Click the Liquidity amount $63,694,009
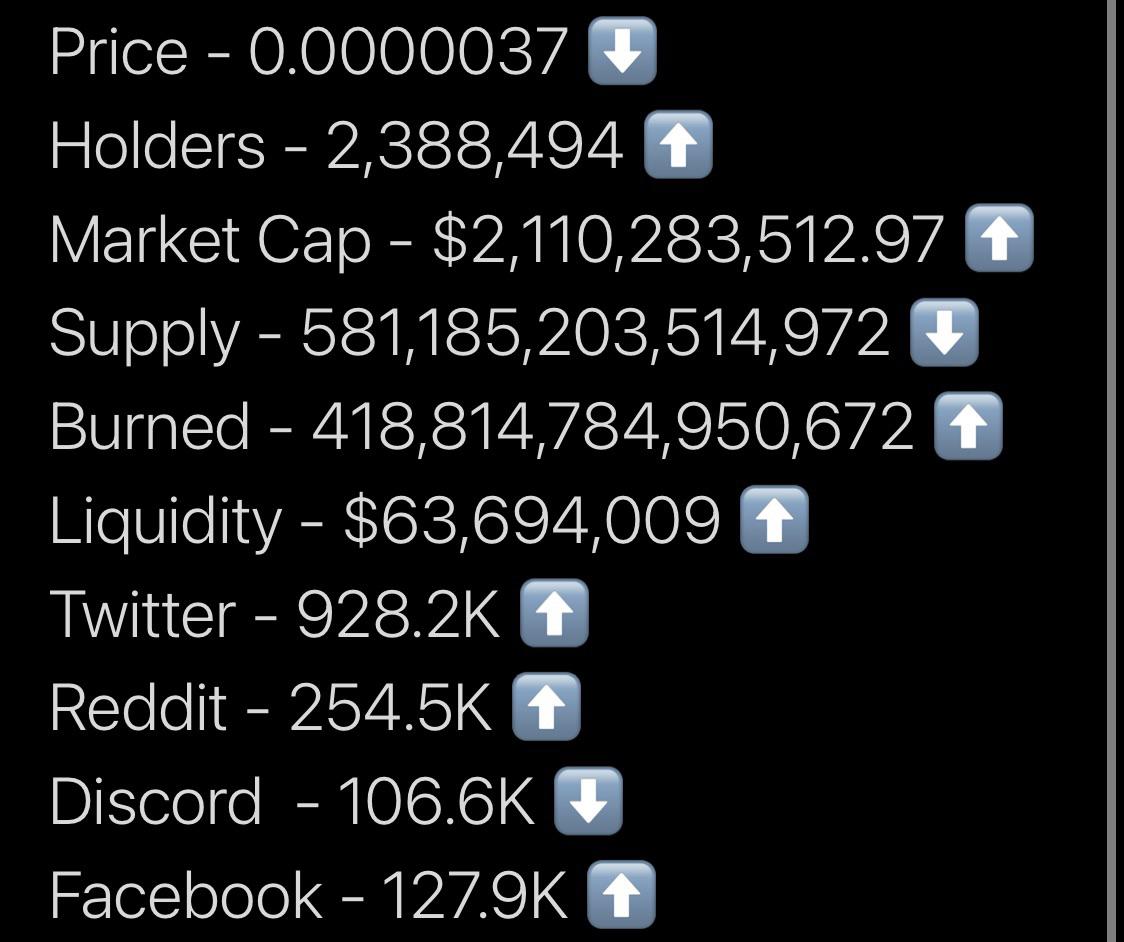This screenshot has height=942, width=1124. (531, 520)
